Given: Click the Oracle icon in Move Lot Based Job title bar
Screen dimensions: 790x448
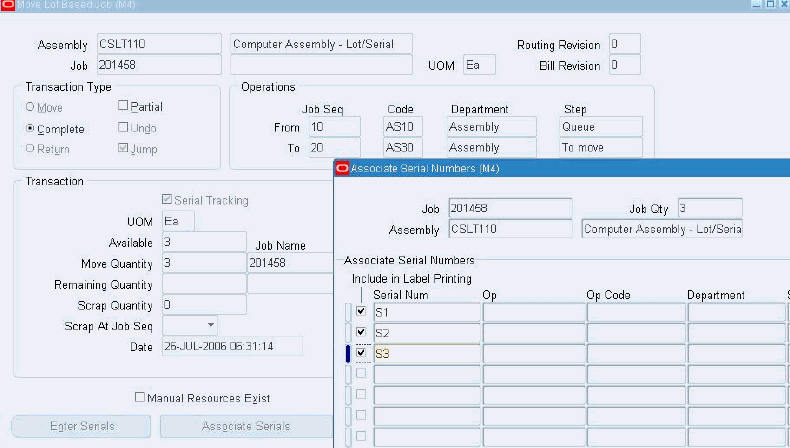Looking at the screenshot, I should (8, 5).
